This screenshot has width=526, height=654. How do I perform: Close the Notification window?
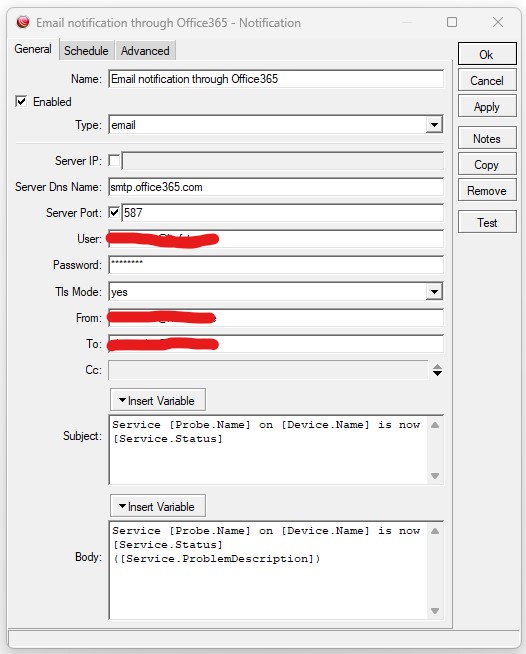coord(498,22)
